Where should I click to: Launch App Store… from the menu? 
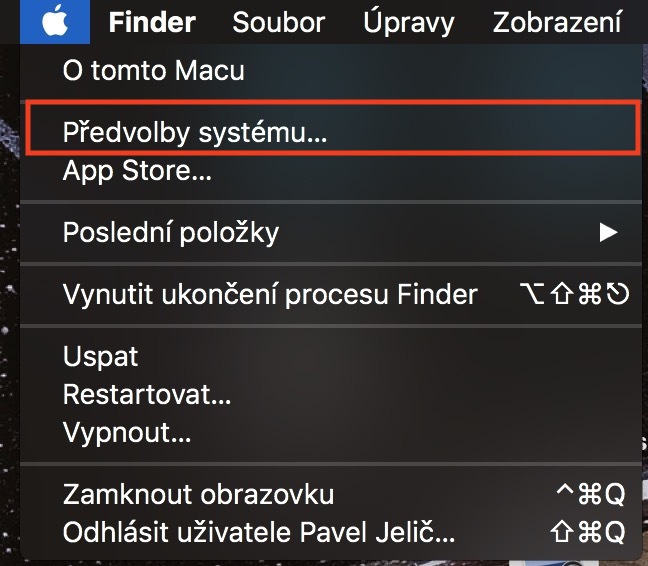coord(137,171)
